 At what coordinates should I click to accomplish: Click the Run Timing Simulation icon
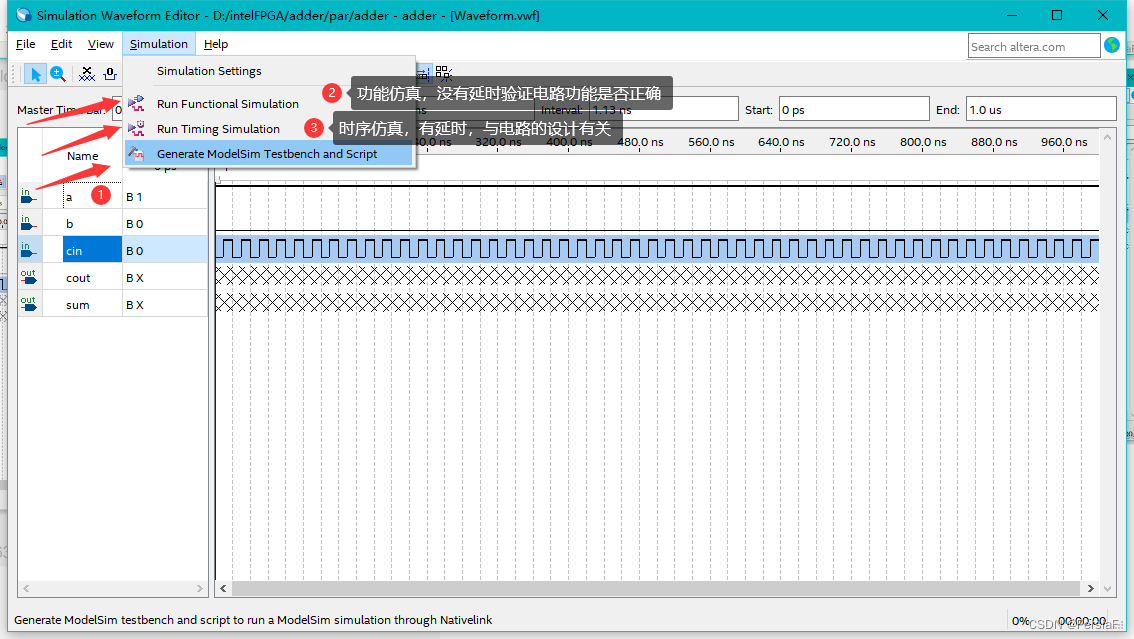[x=136, y=129]
